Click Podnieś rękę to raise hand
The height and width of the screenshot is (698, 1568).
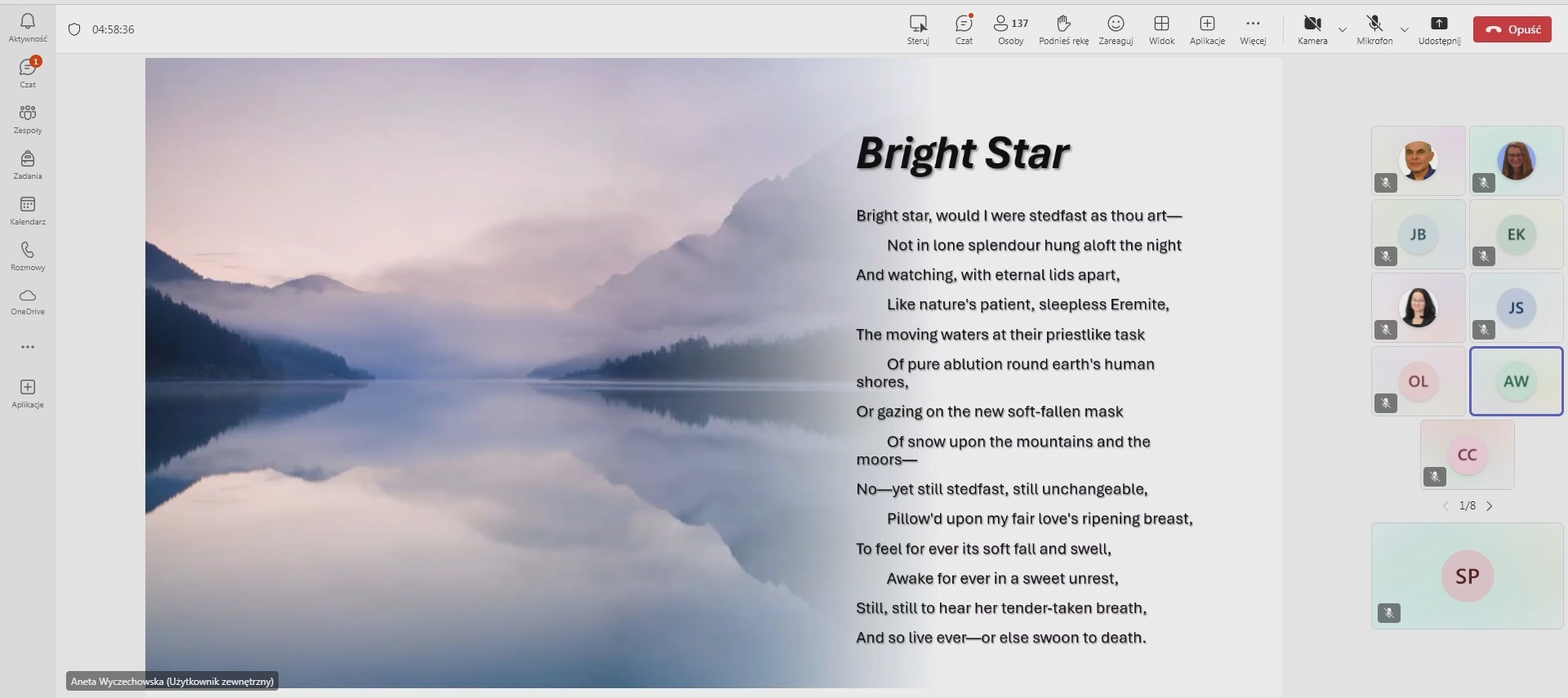pyautogui.click(x=1063, y=29)
